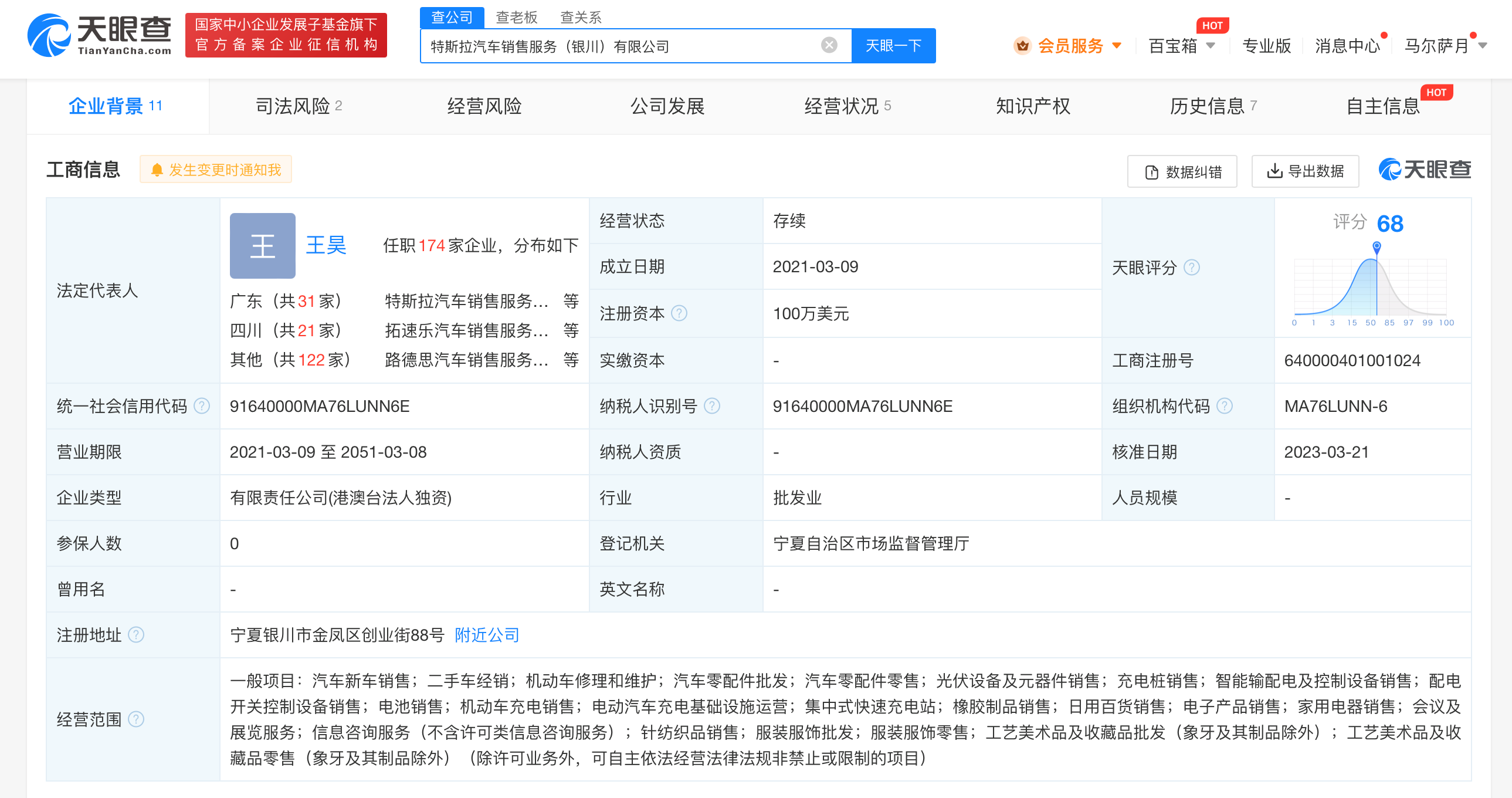
Task: Click 路德思汽车销售服务… company in 其他 row
Action: coord(467,360)
